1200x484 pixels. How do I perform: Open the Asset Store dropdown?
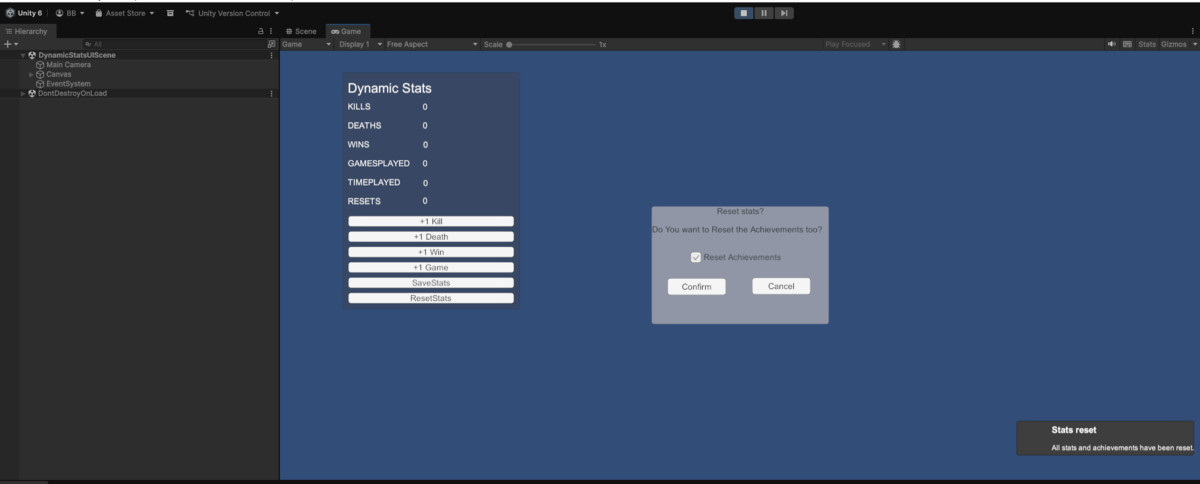tap(125, 13)
